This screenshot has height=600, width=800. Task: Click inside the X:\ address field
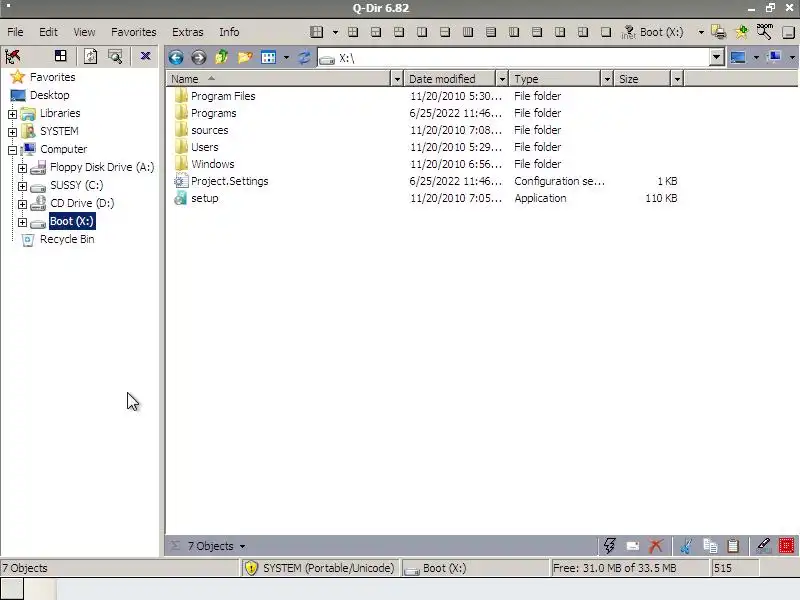coord(513,58)
